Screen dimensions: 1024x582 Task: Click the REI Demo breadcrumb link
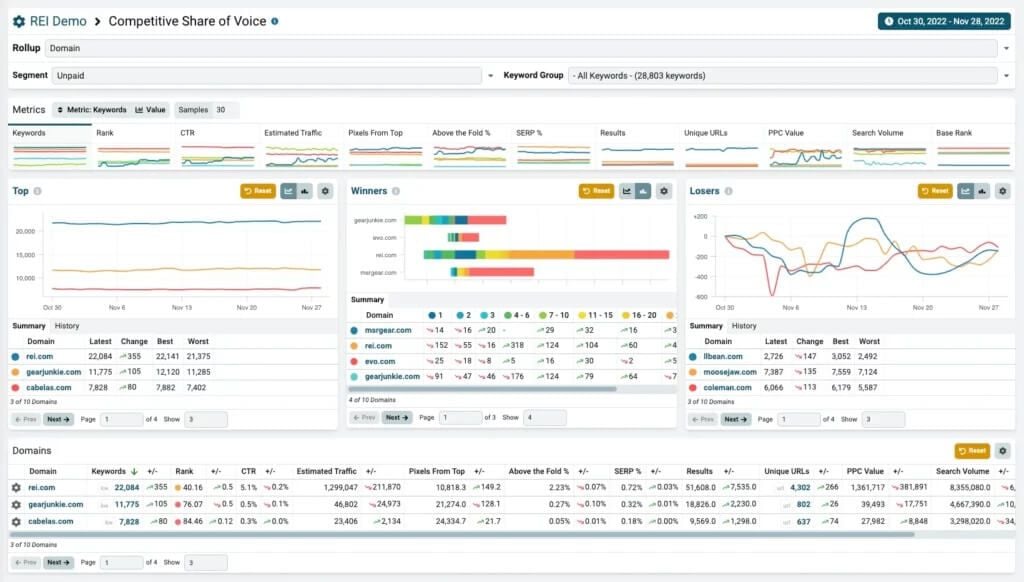coord(58,22)
